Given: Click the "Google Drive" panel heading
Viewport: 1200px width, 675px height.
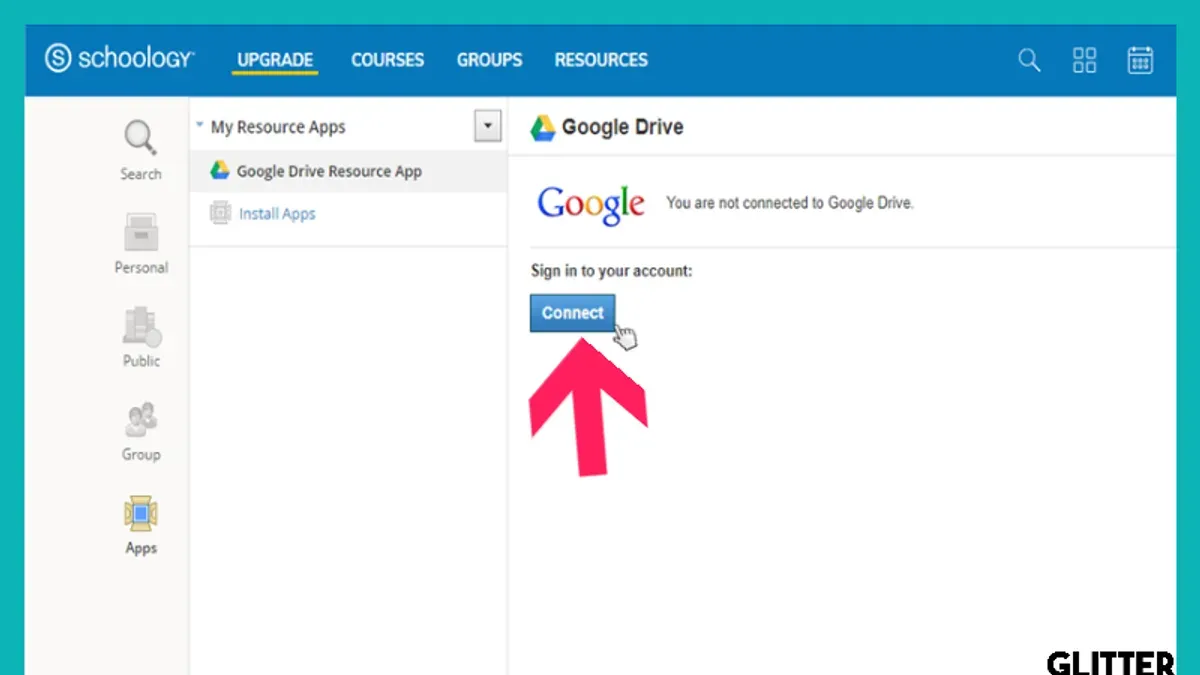Looking at the screenshot, I should point(622,127).
